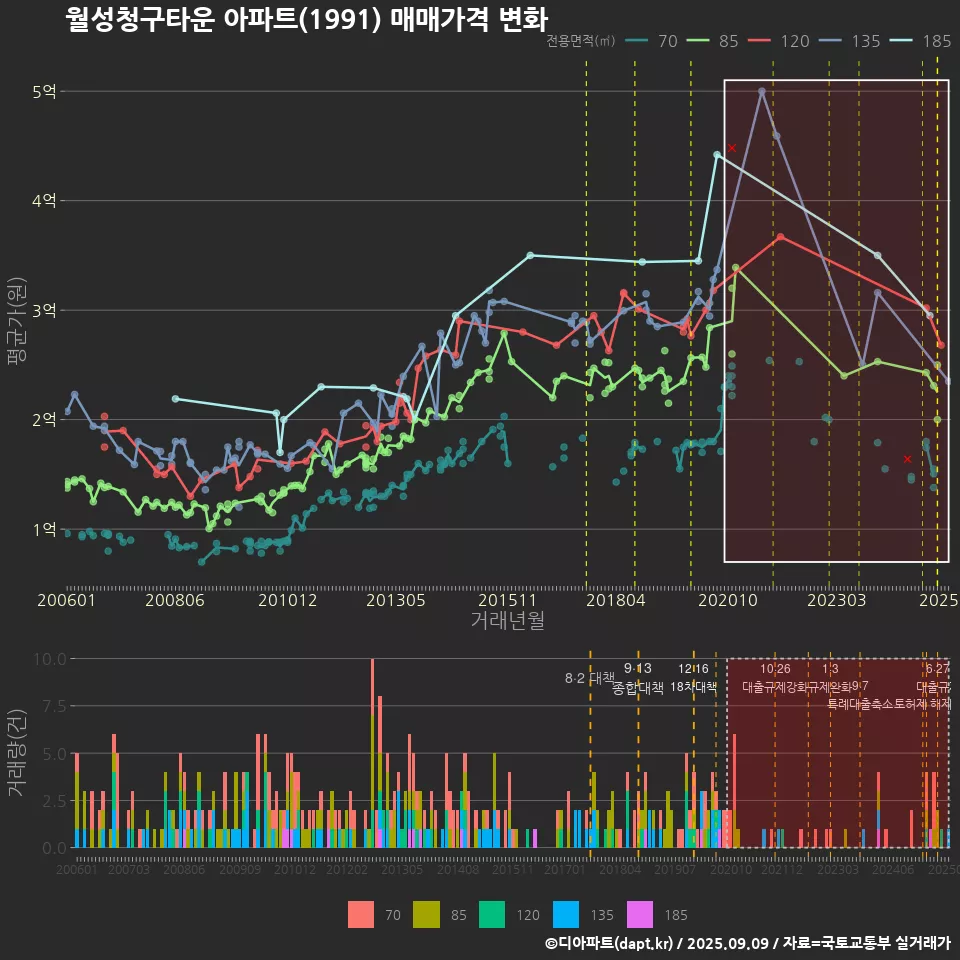Click the 8·2 대책 policy label
The height and width of the screenshot is (960, 960).
coord(589,678)
